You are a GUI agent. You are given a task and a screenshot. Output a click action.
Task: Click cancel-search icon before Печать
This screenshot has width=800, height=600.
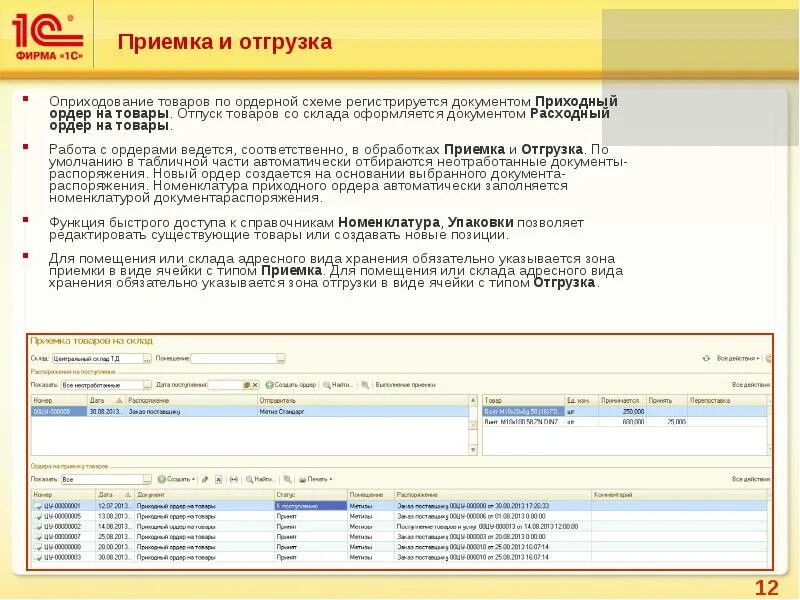288,479
